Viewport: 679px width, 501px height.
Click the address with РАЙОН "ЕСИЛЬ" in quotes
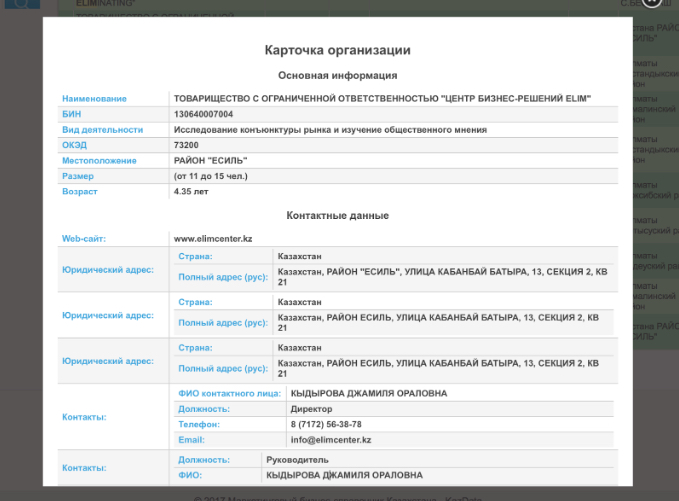point(443,277)
